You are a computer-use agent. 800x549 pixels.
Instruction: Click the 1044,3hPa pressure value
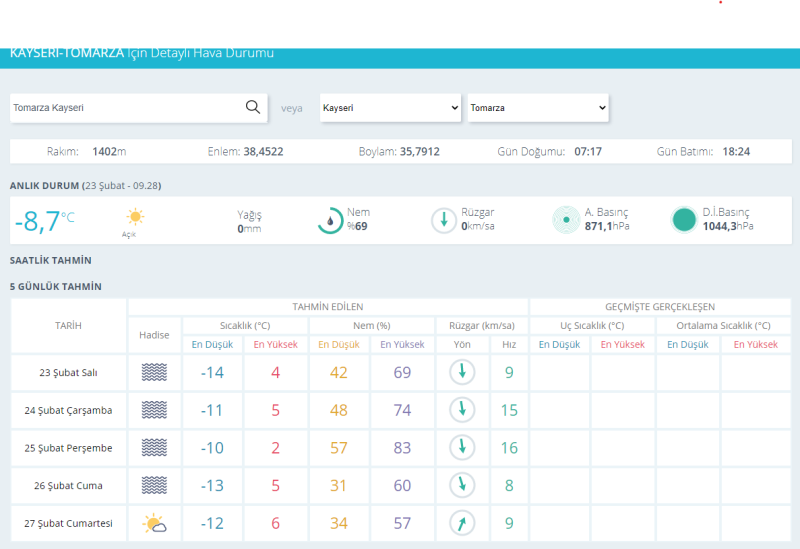tap(728, 226)
